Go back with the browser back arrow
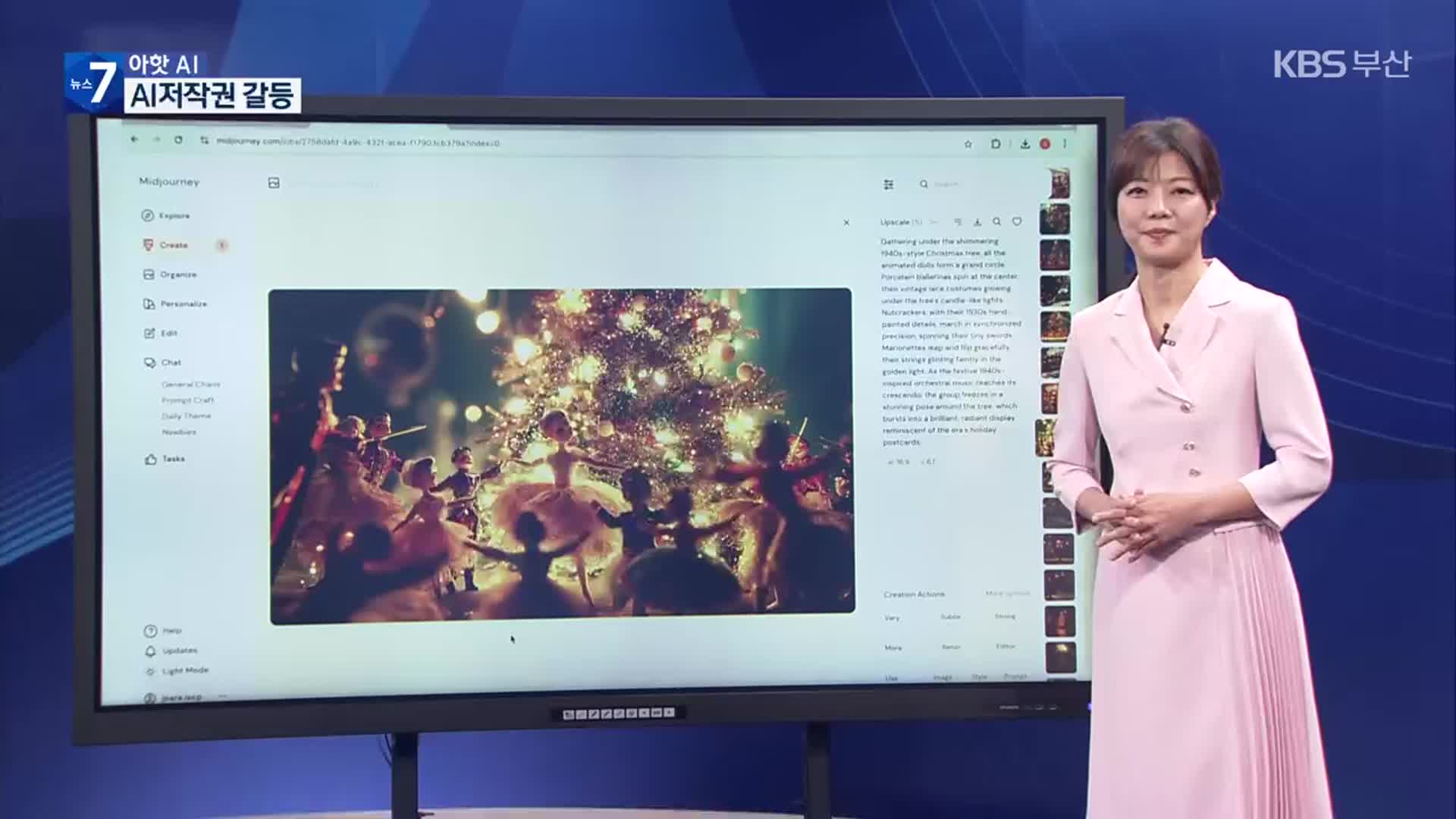This screenshot has height=819, width=1456. pos(134,140)
